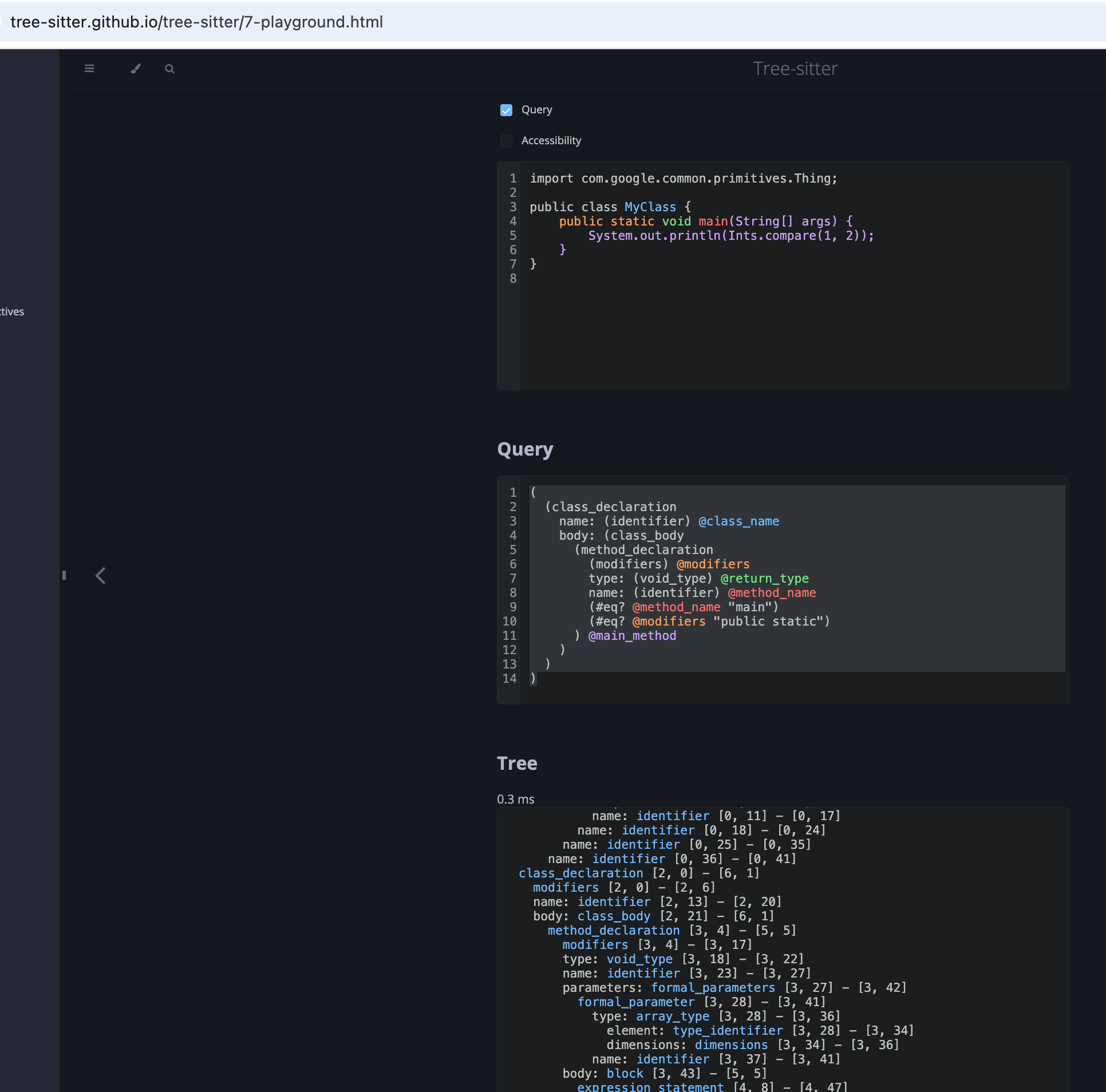Click the block node in tree

(x=625, y=1074)
